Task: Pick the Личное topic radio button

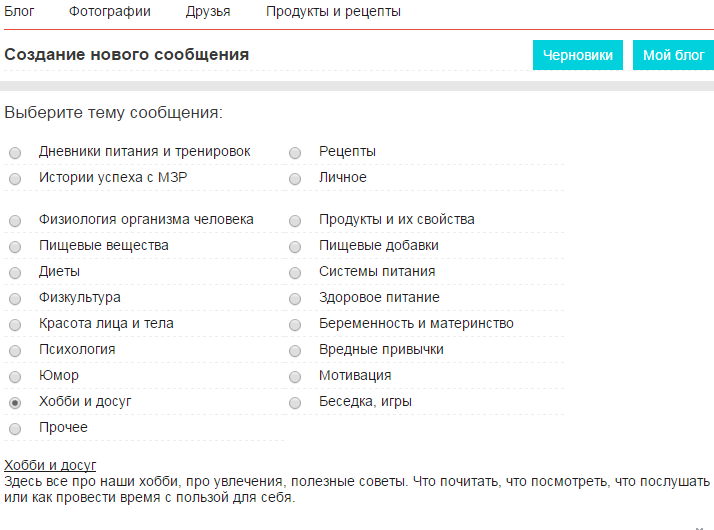Action: (x=295, y=178)
